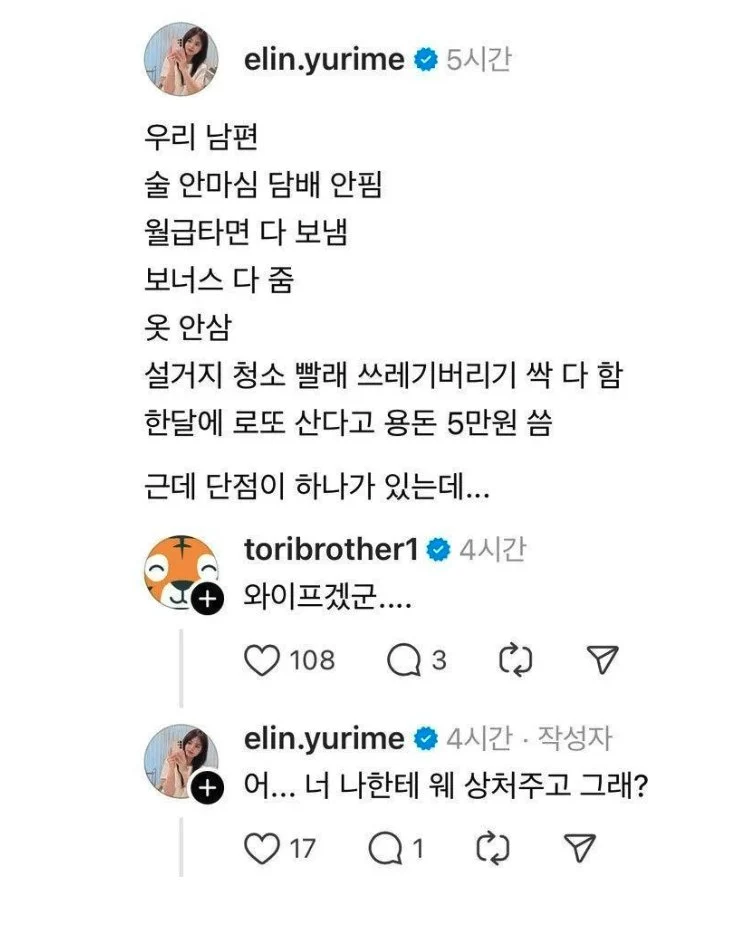Share toribrother1's reply via the send icon
Screen dimensions: 749x932
602,660
